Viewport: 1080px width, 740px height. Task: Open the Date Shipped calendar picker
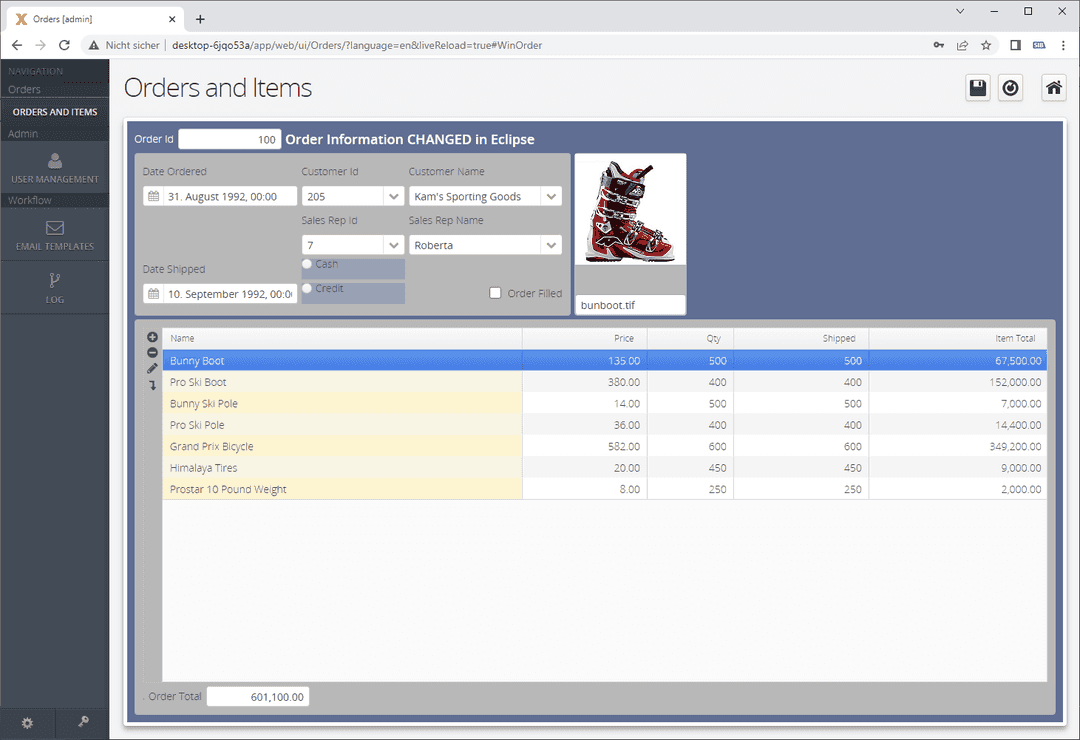point(152,292)
